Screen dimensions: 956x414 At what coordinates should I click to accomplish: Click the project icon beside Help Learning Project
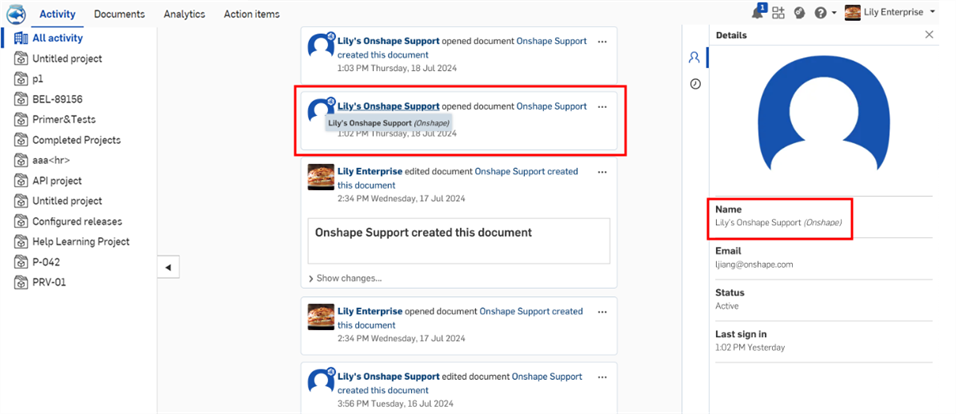21,241
